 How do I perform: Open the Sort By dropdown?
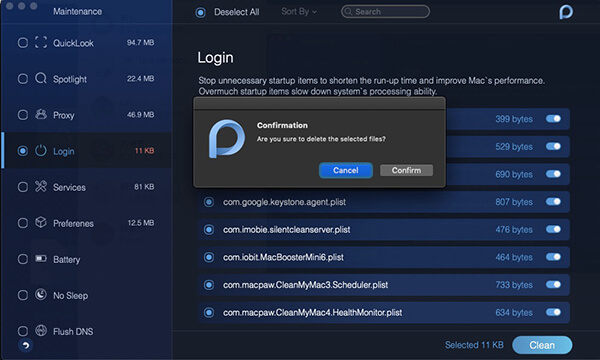(299, 11)
